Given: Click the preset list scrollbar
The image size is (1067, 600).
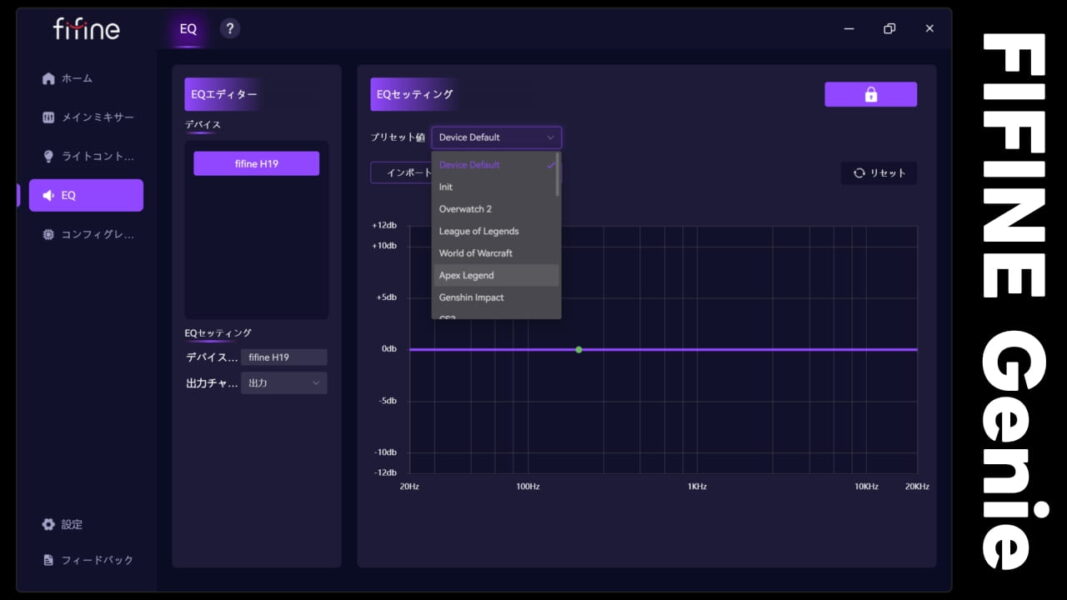Looking at the screenshot, I should (x=558, y=174).
